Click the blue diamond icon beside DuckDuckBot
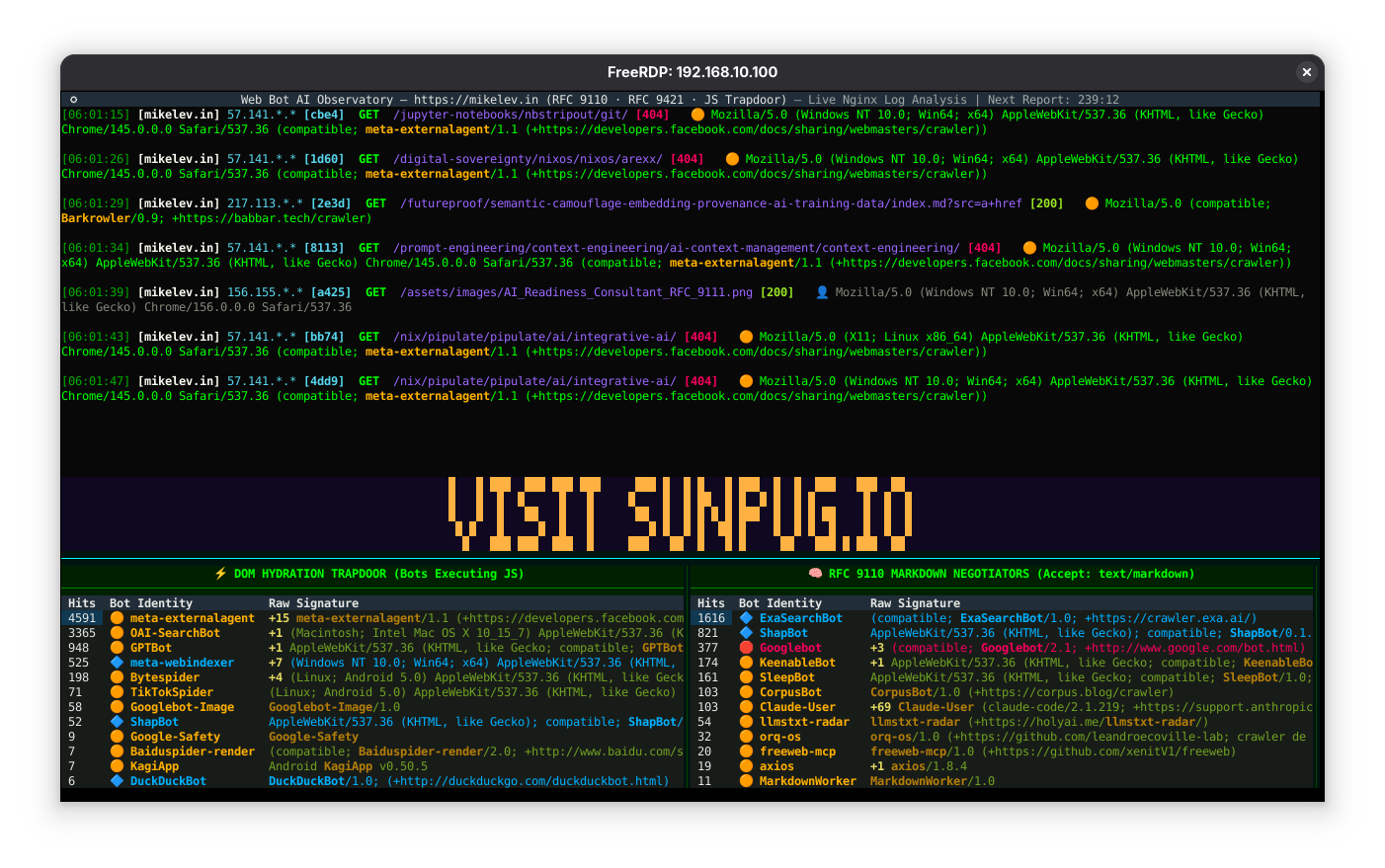 click(117, 781)
